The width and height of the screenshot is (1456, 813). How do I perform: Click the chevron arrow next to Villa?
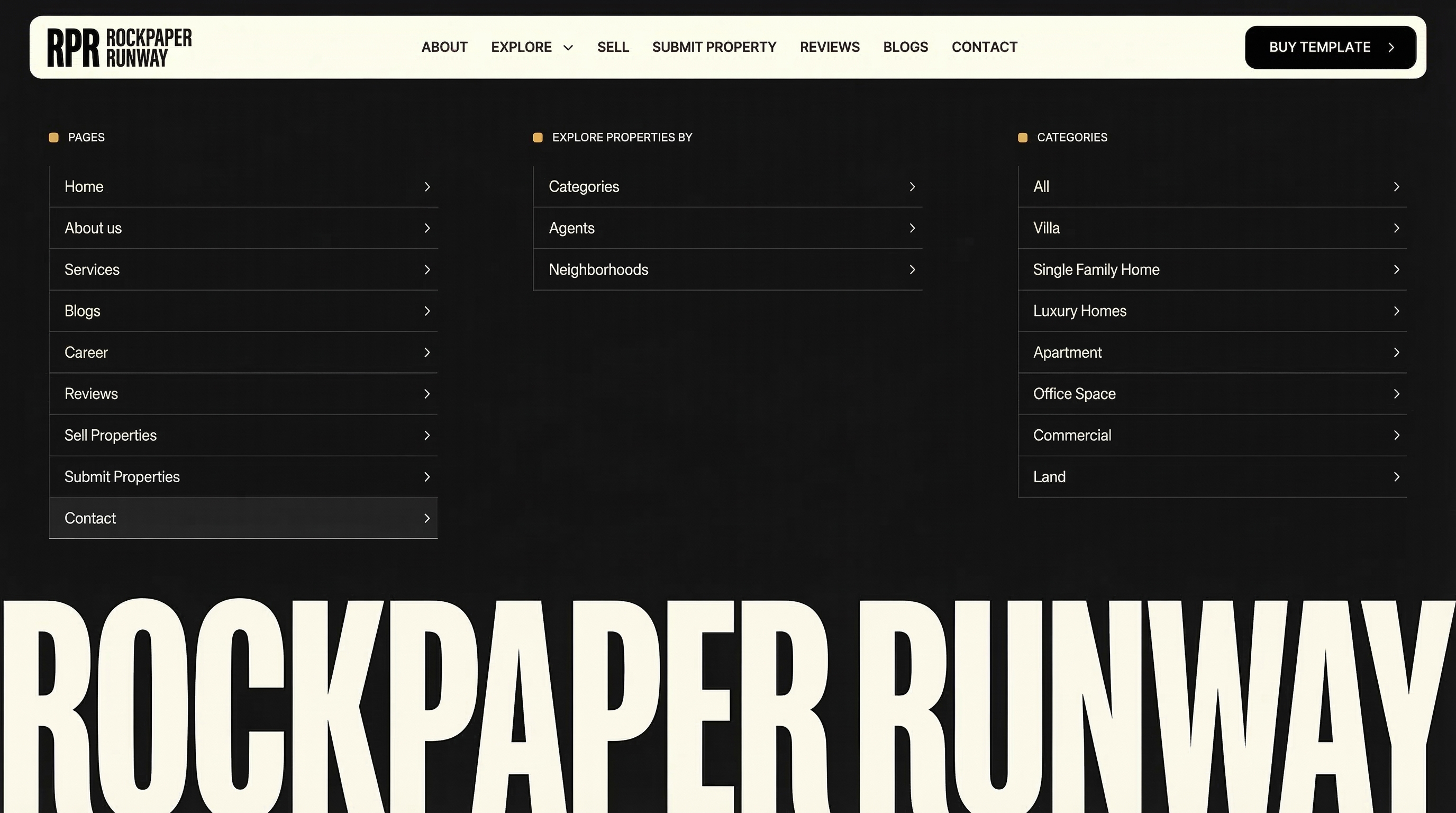pos(1396,228)
